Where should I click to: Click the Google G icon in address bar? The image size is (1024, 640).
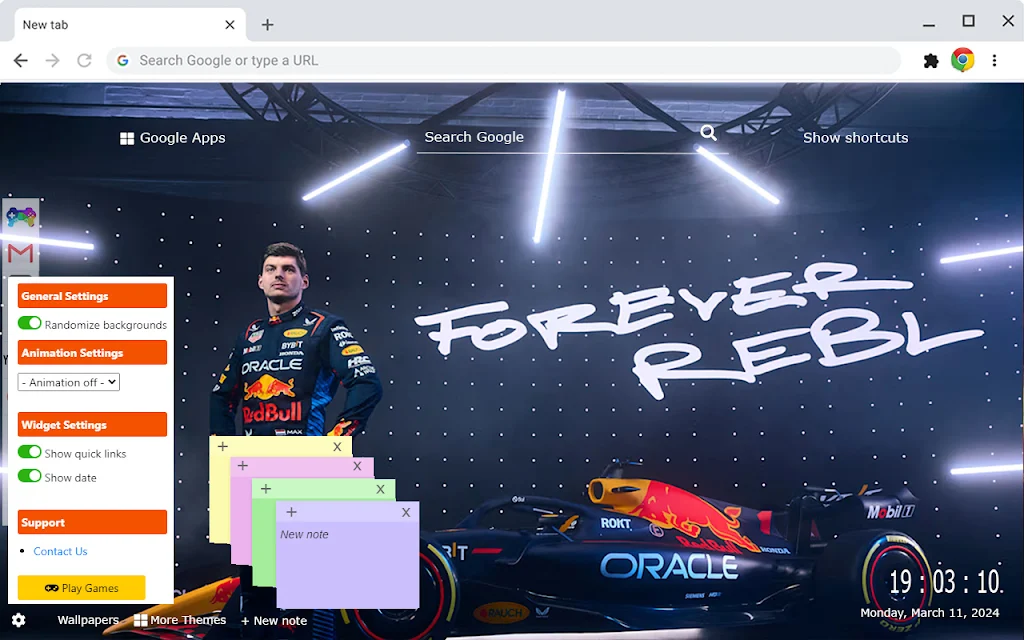[123, 61]
